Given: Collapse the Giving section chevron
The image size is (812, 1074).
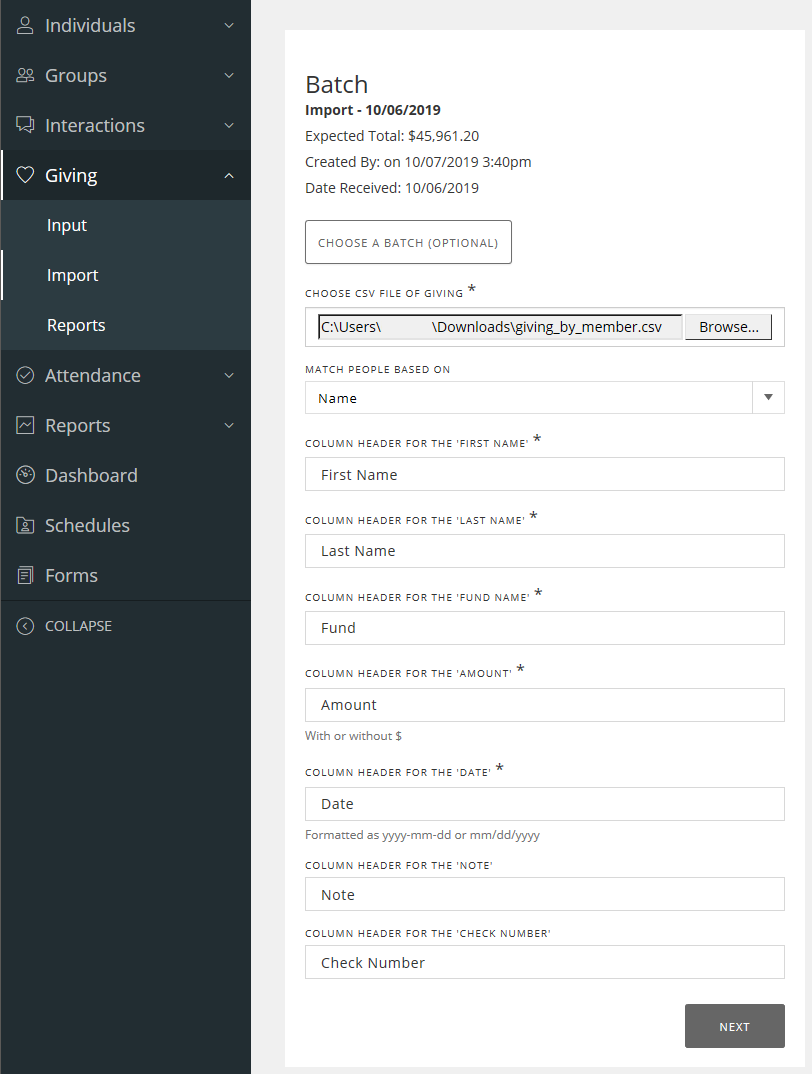Looking at the screenshot, I should click(x=229, y=175).
